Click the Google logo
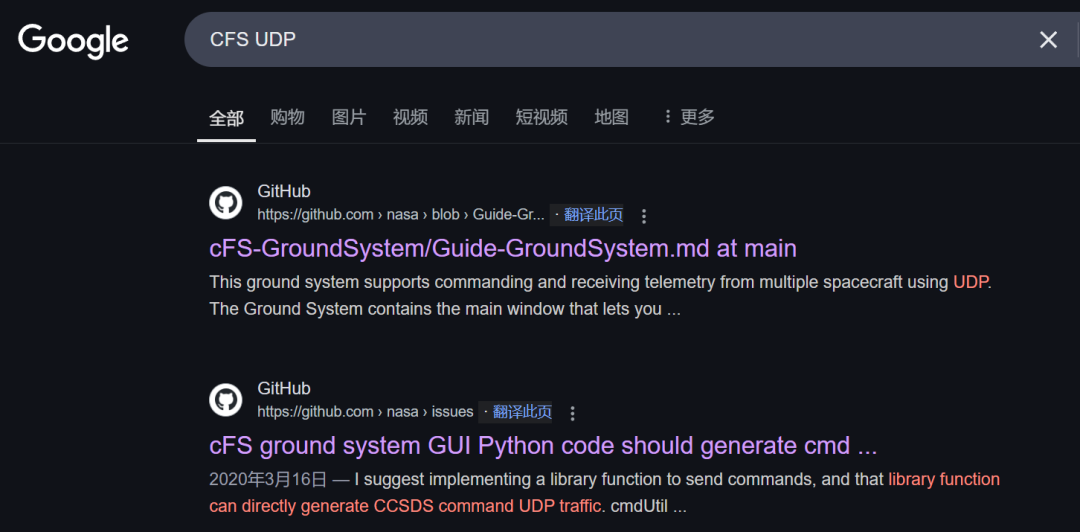1080x532 pixels. tap(73, 40)
